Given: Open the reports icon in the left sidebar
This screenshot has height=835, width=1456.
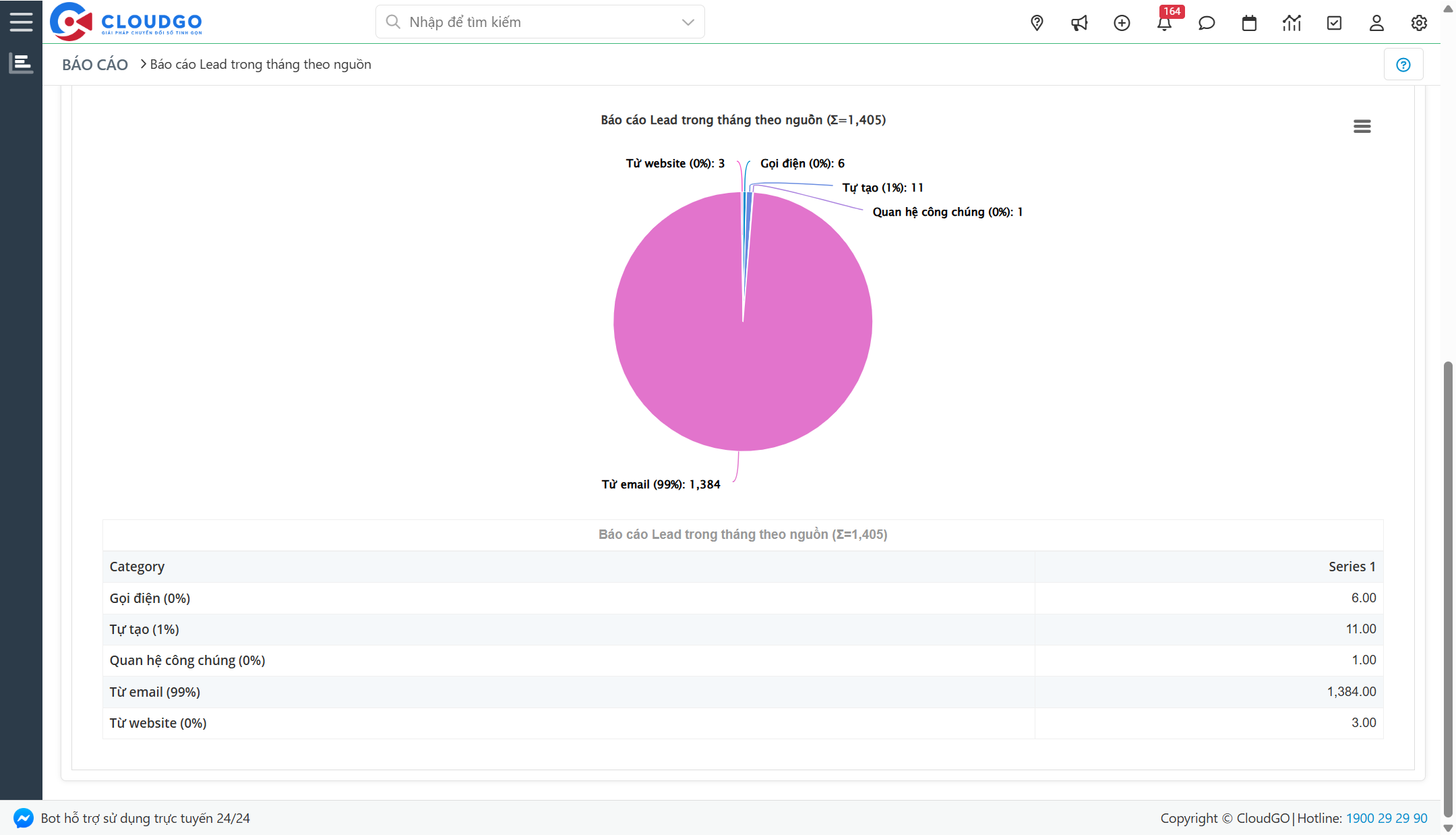Looking at the screenshot, I should tap(21, 62).
